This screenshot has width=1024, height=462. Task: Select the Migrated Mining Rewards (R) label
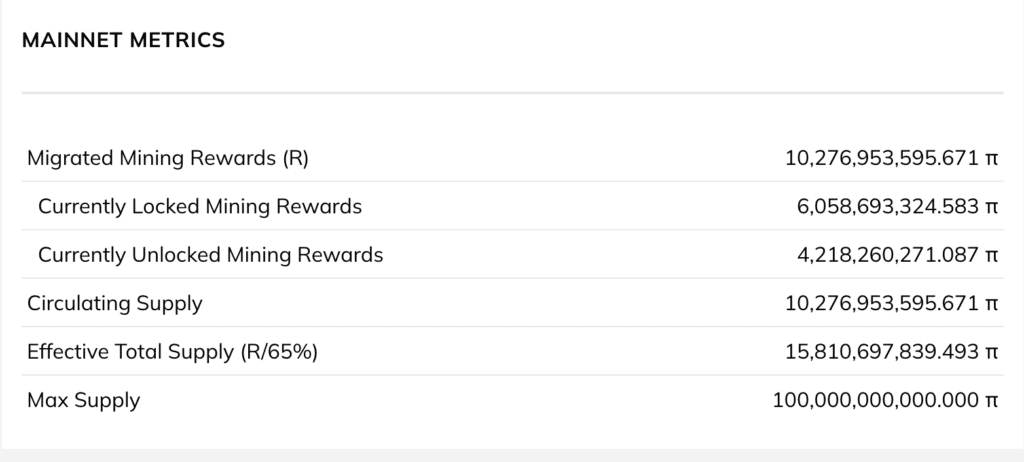pos(175,158)
